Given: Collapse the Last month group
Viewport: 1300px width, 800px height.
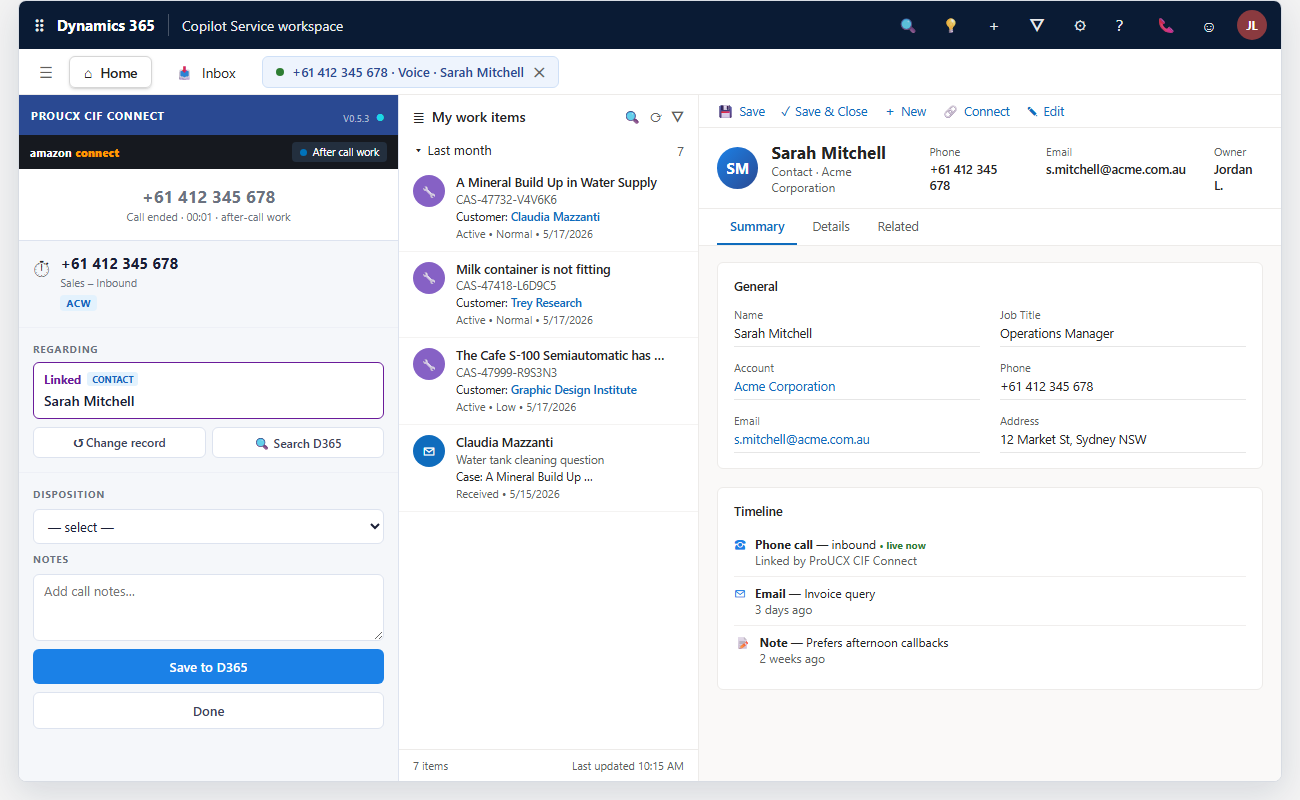Looking at the screenshot, I should click(419, 151).
